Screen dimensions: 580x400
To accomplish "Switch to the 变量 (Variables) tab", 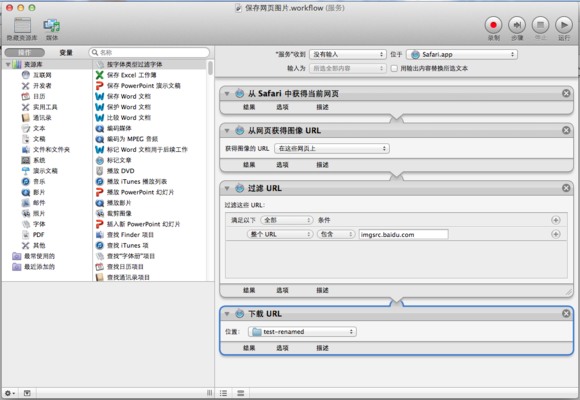I will point(66,53).
